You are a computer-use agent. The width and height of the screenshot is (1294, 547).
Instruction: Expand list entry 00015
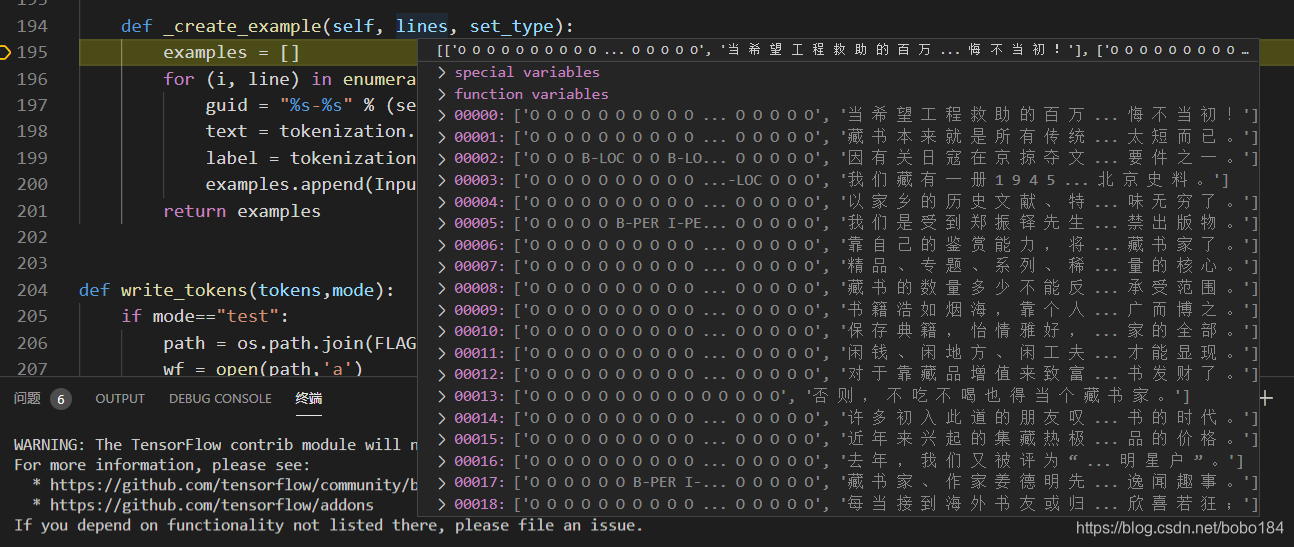(442, 439)
